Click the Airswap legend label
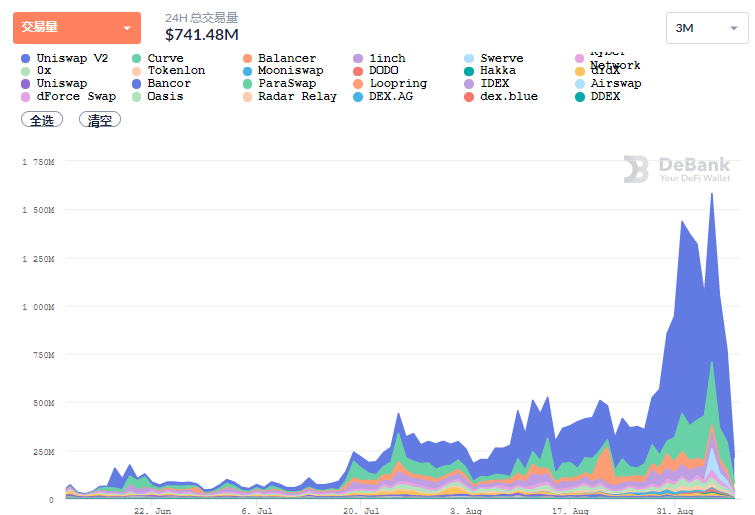Image resolution: width=755 pixels, height=515 pixels. [x=616, y=83]
